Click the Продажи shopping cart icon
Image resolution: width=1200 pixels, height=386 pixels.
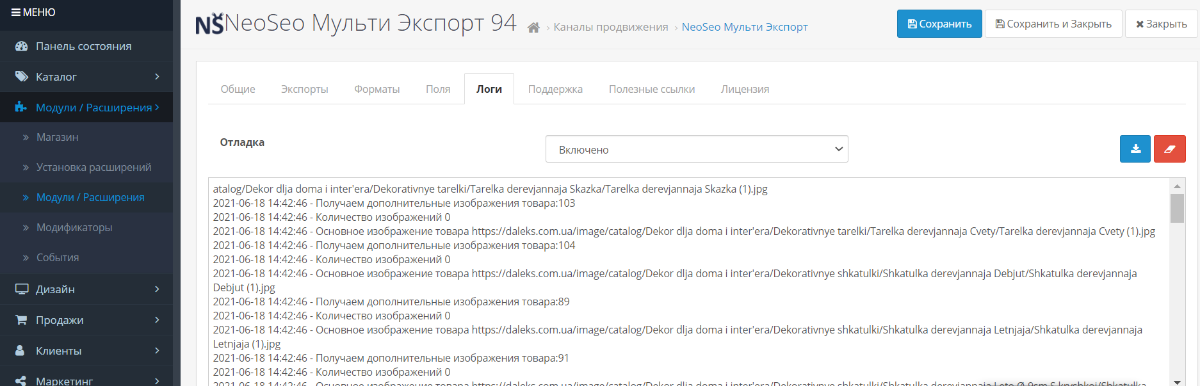[x=21, y=320]
